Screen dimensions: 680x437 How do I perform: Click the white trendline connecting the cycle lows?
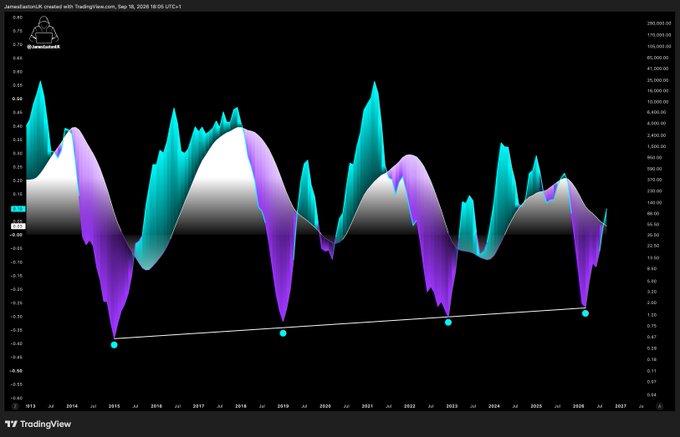tap(350, 323)
